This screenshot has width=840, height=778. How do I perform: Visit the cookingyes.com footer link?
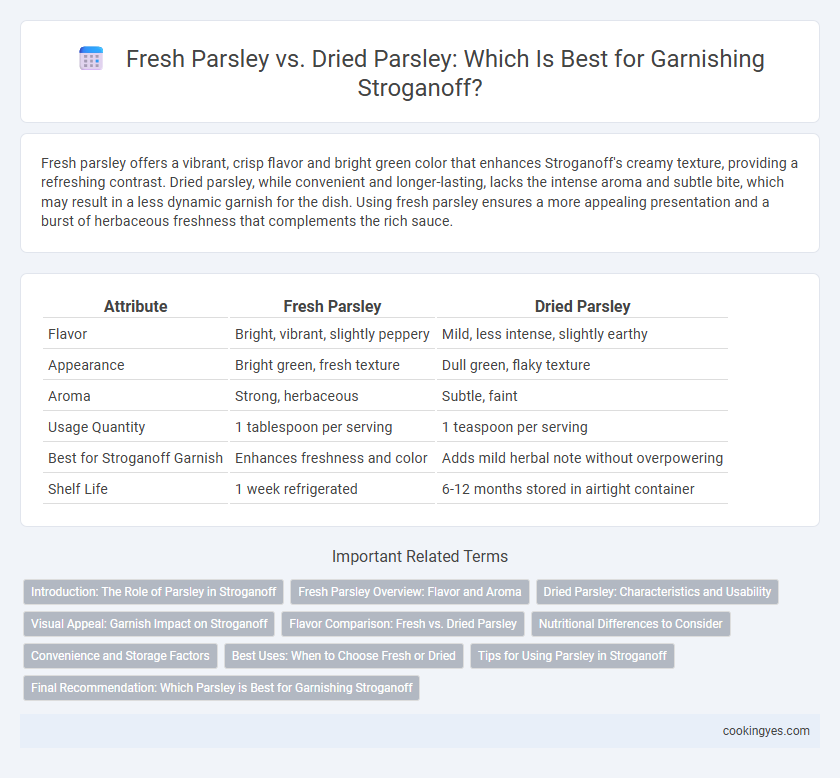coord(766,731)
